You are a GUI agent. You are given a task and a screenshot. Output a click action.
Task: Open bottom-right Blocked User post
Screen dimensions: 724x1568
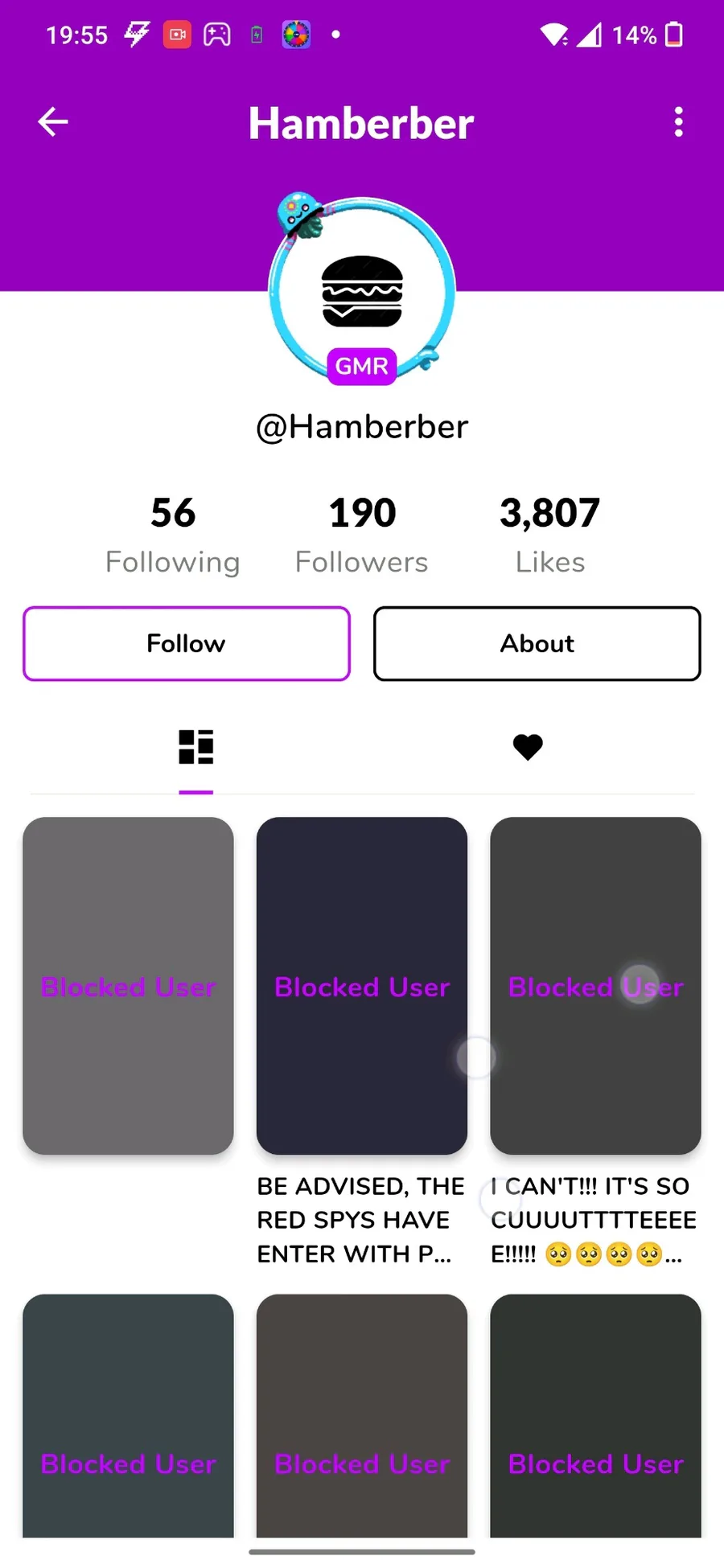(x=595, y=1416)
